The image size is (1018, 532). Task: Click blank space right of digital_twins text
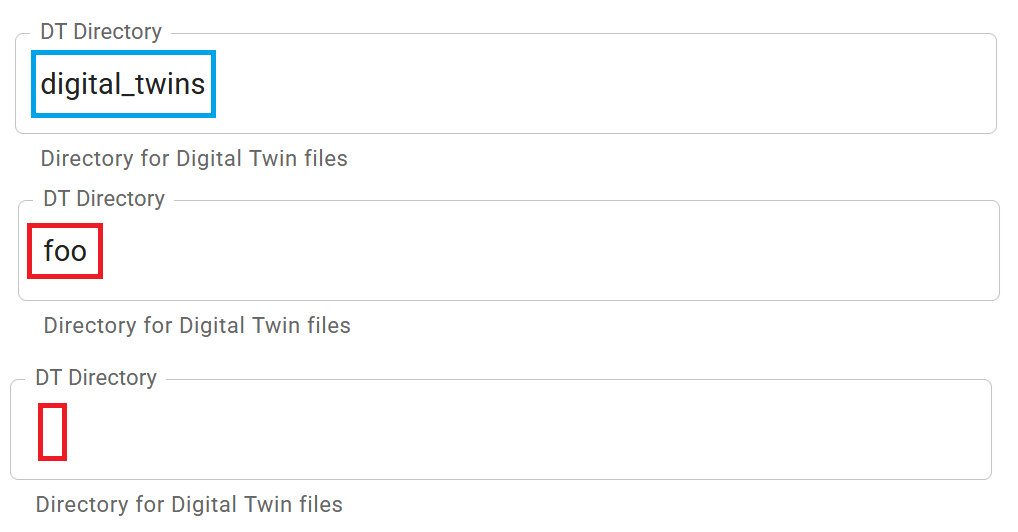point(600,84)
